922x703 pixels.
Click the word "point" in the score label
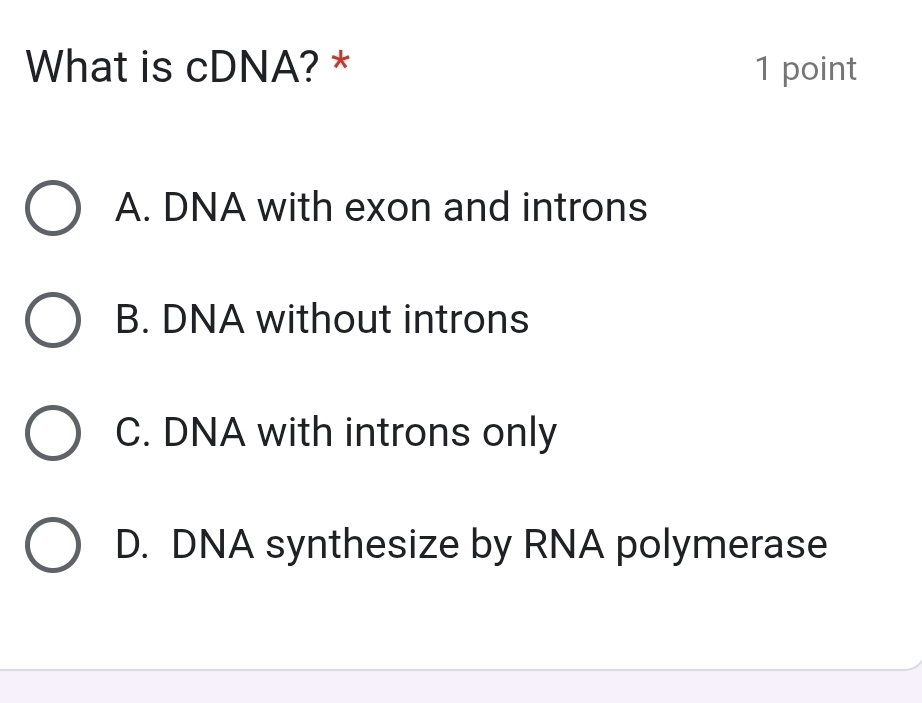tap(820, 69)
